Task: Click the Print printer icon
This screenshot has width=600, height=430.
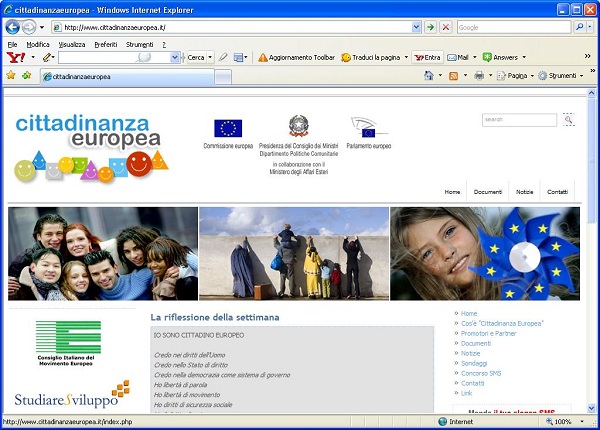Action: point(479,76)
